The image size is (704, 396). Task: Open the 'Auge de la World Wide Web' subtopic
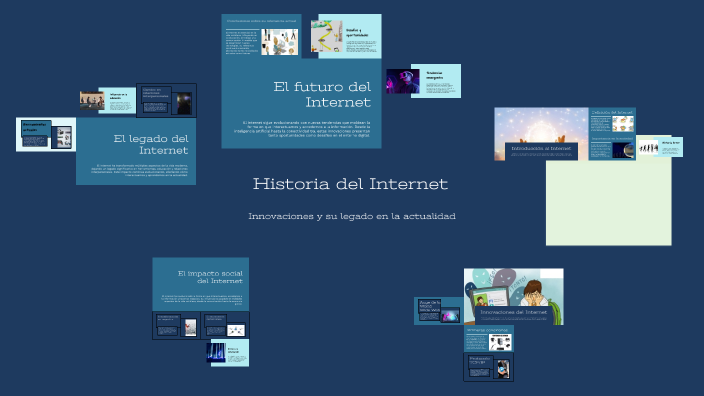[x=439, y=311]
